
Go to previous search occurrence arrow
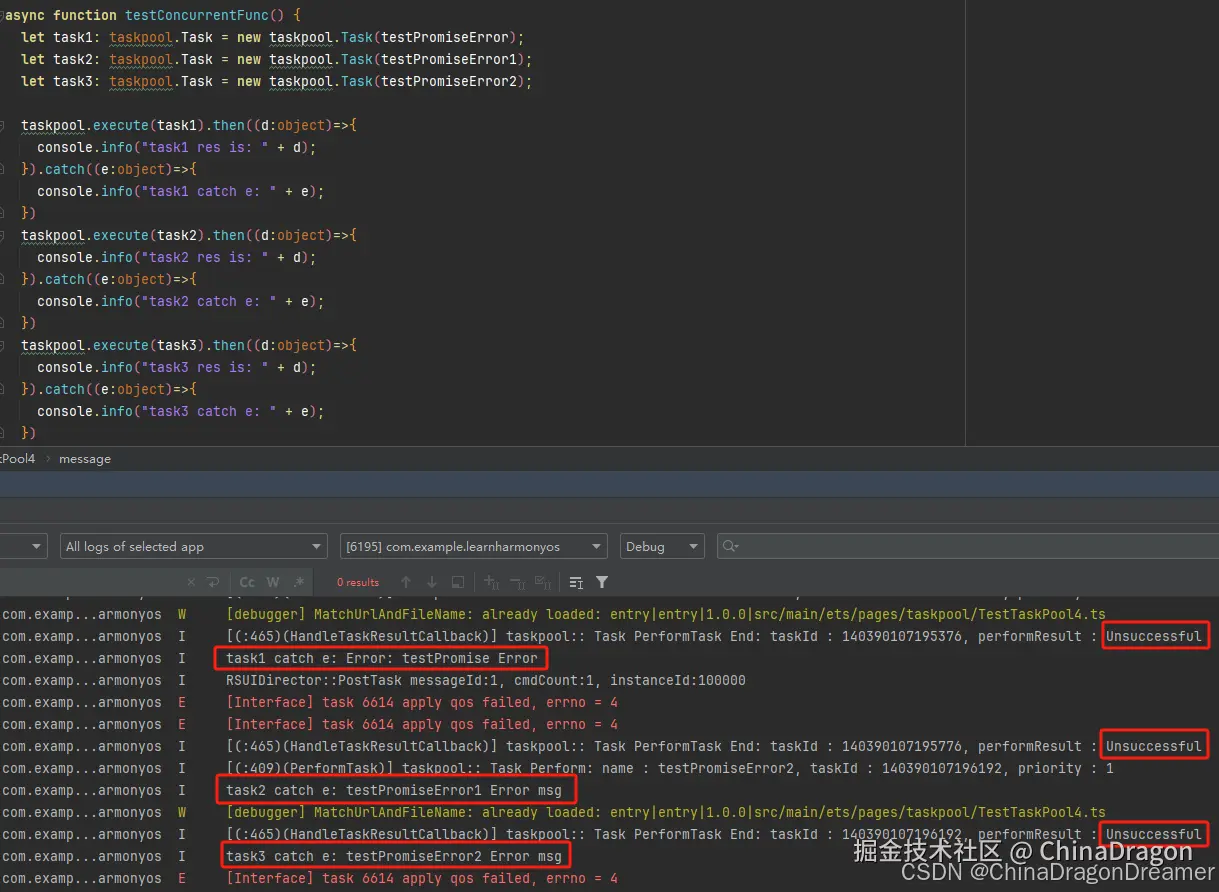pyautogui.click(x=405, y=582)
